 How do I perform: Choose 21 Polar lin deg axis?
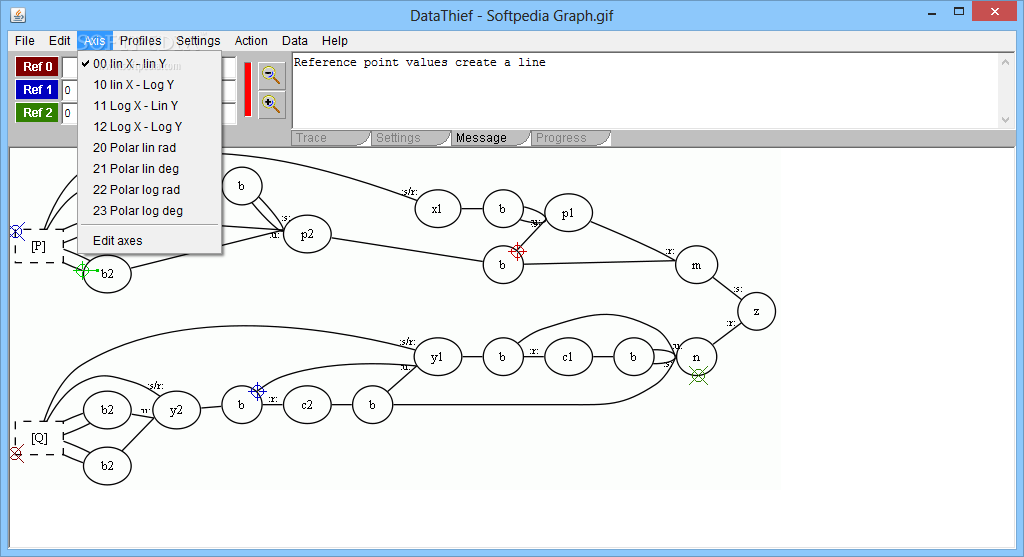pos(150,168)
